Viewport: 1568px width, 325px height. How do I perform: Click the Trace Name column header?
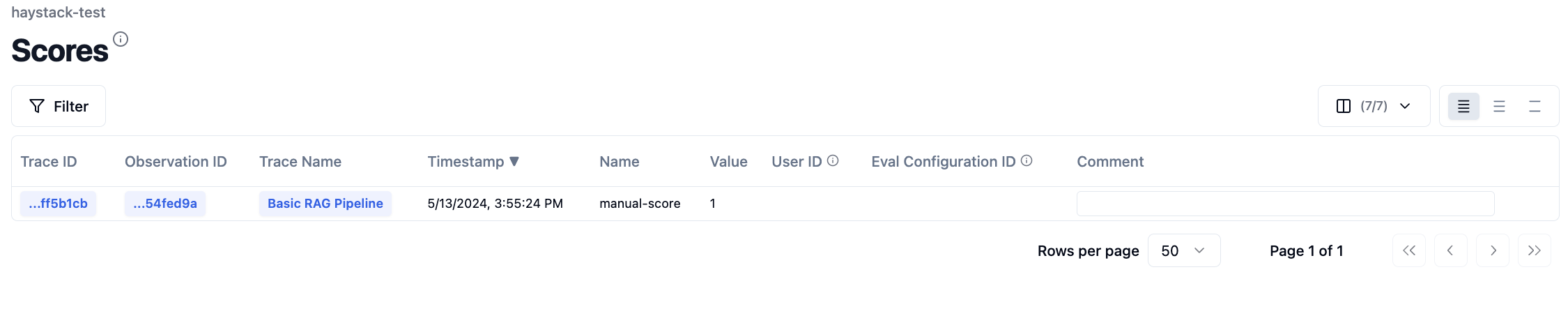[300, 162]
